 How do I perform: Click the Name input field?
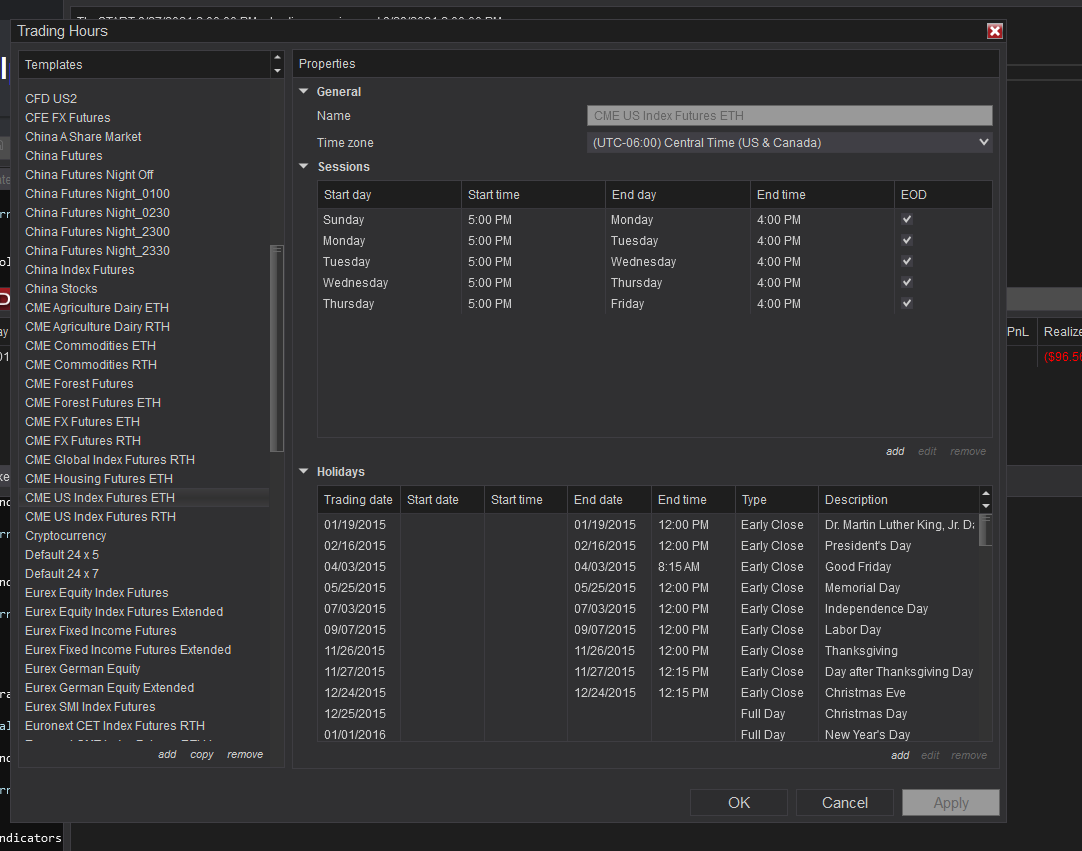[x=789, y=116]
